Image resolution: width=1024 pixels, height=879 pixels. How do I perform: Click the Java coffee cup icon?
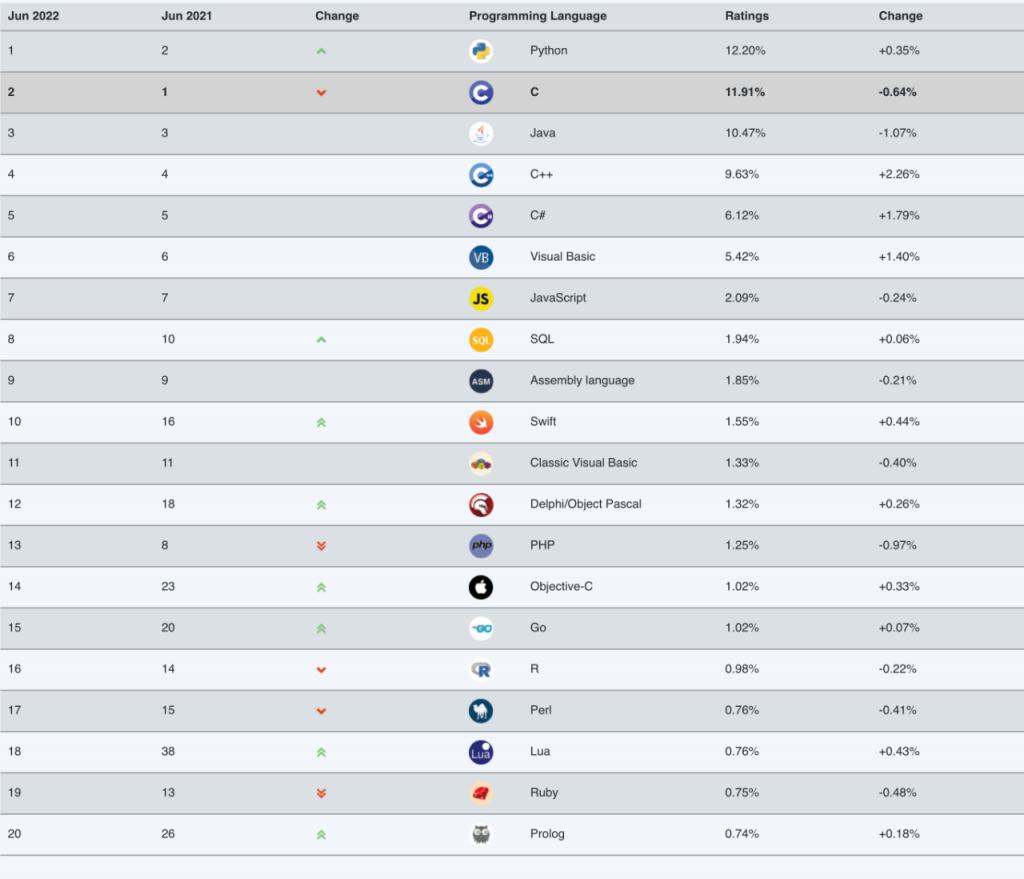click(x=481, y=133)
